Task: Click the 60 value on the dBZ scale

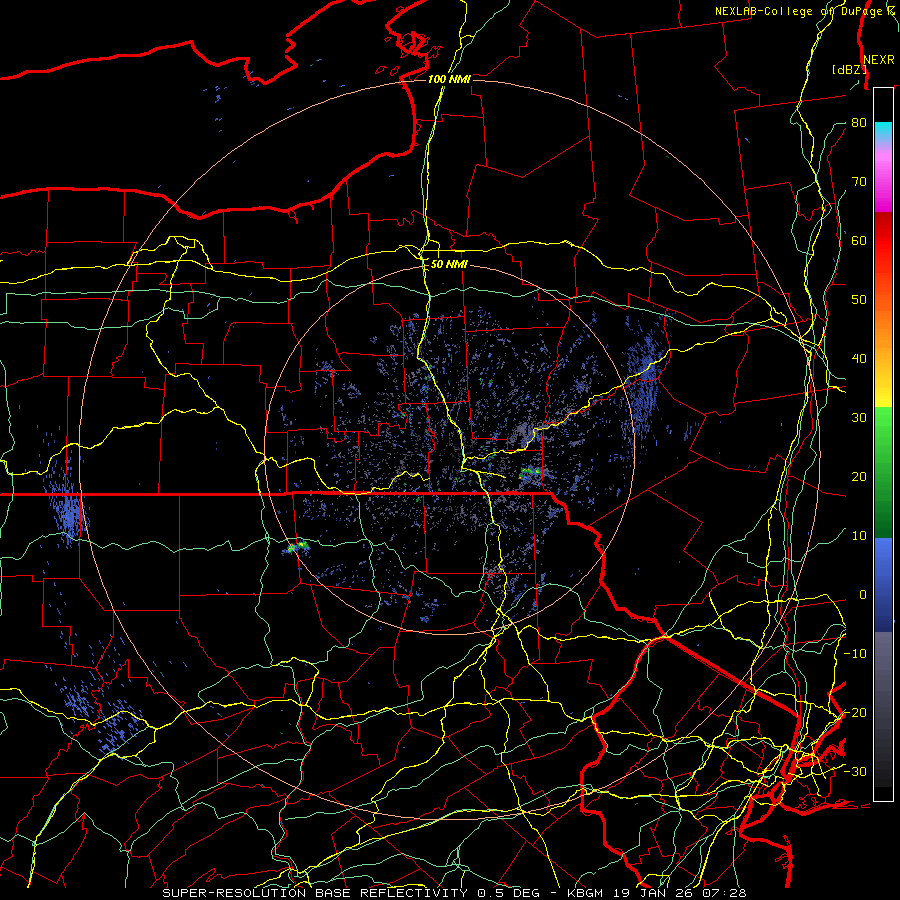Action: click(859, 240)
